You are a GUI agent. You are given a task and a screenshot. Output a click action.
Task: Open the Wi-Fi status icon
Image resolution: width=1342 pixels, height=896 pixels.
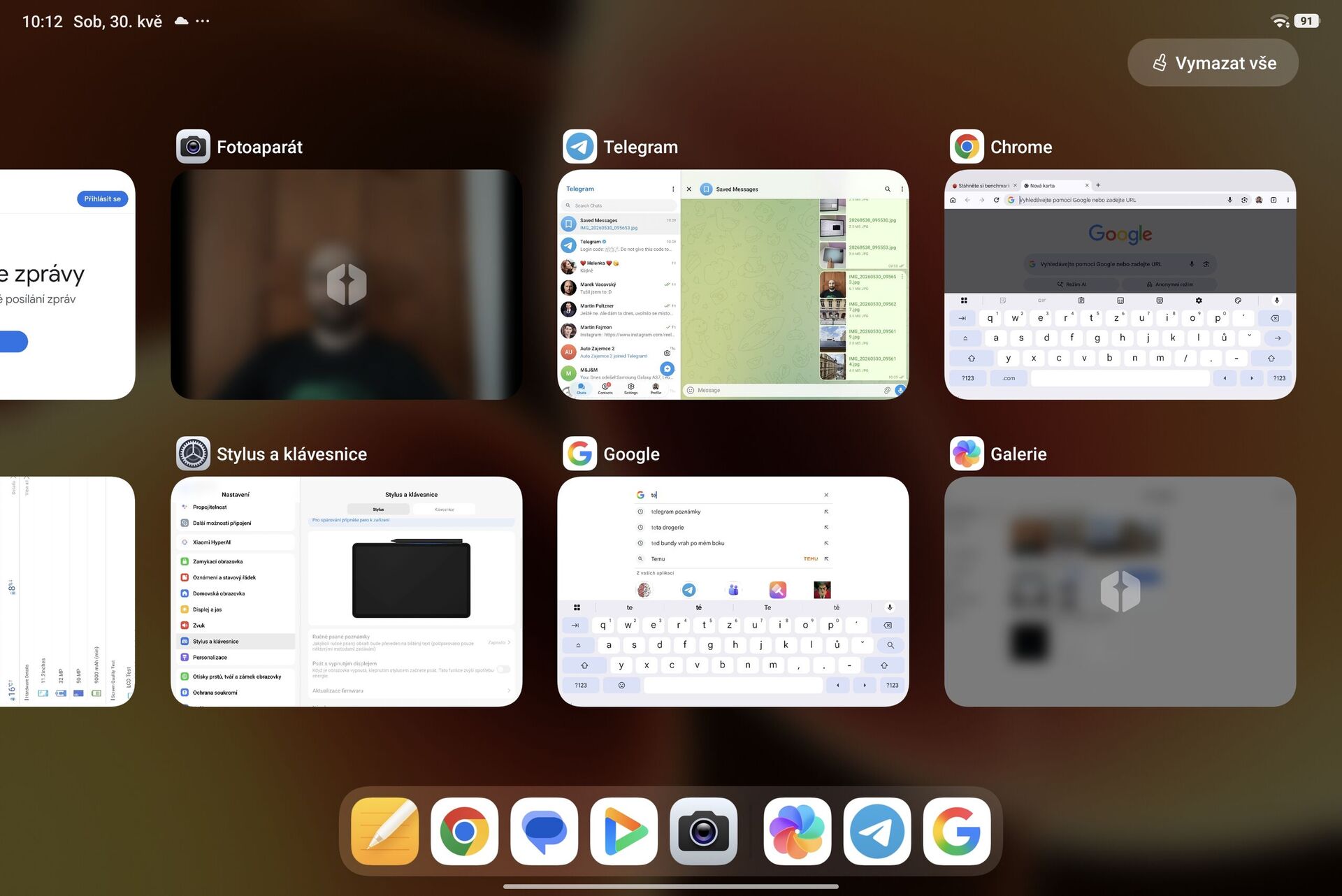(x=1280, y=21)
